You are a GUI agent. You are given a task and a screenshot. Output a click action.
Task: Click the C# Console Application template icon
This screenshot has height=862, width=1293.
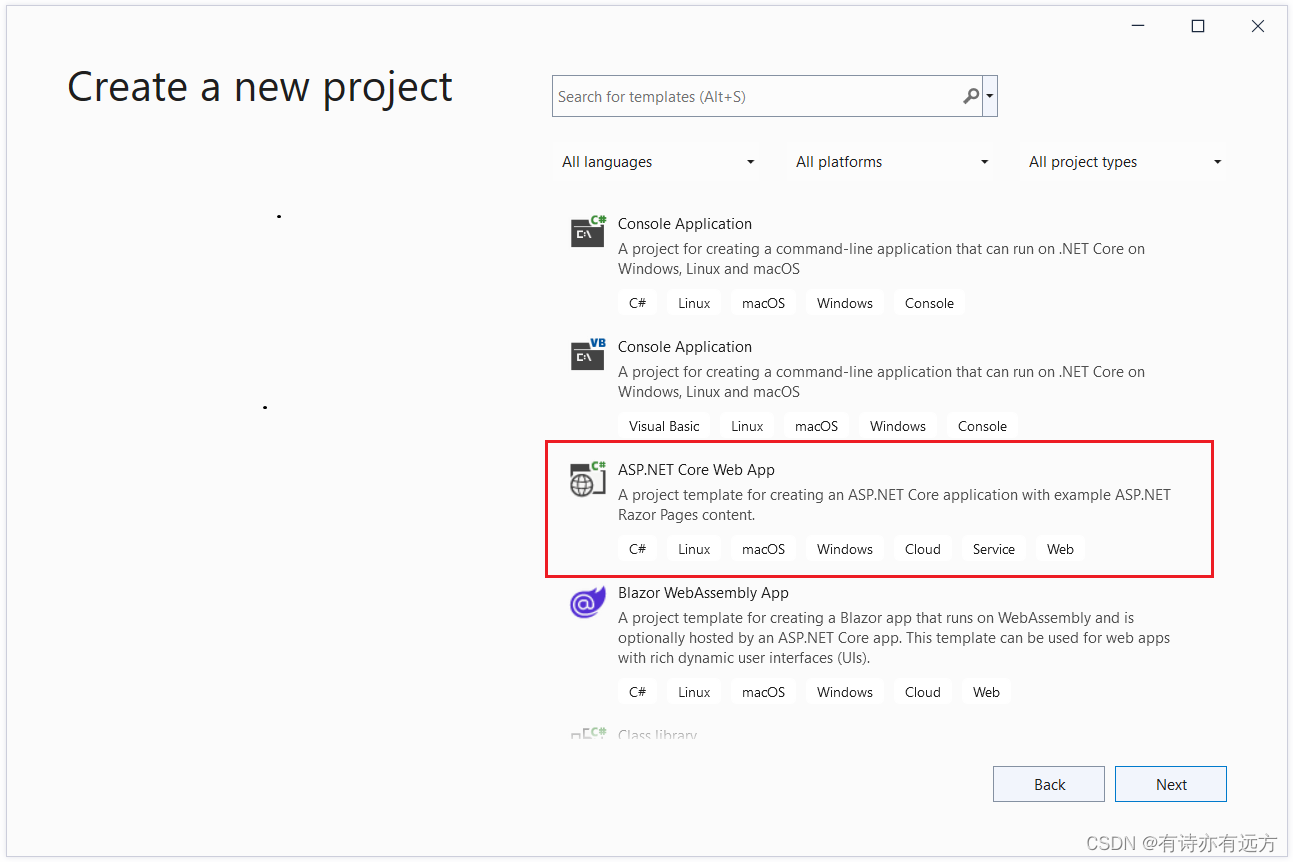tap(588, 231)
